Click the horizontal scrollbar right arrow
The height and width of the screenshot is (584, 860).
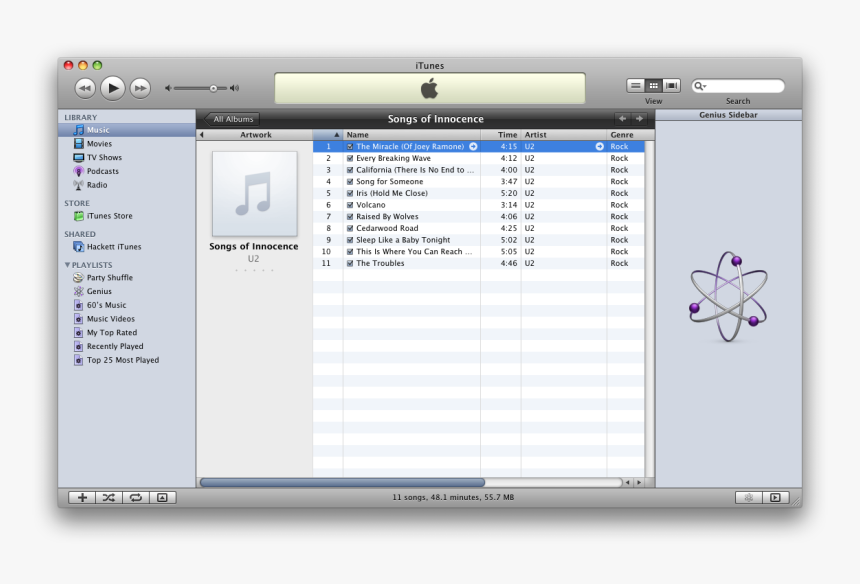point(639,483)
